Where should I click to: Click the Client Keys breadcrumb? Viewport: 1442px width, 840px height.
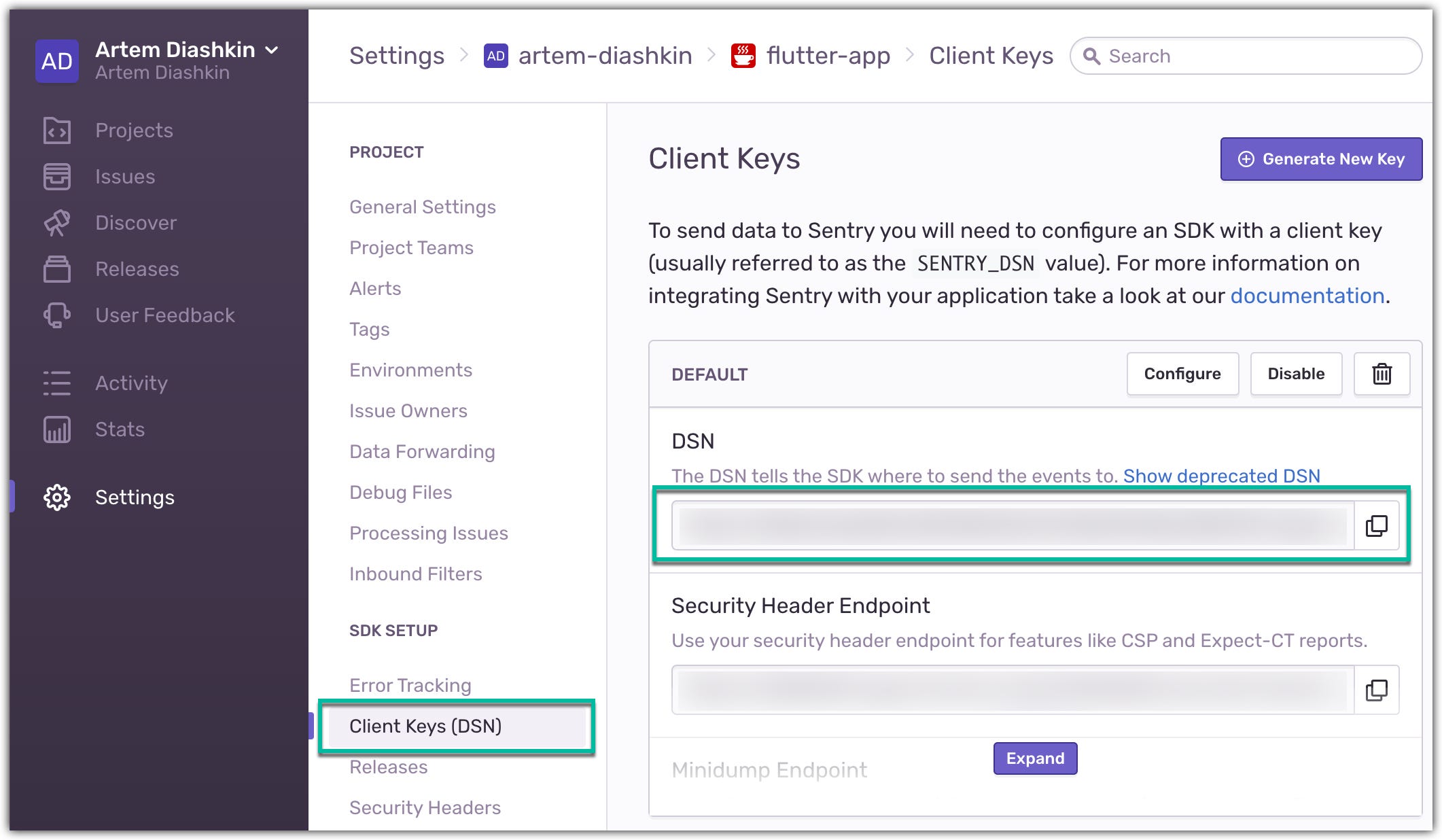(991, 56)
